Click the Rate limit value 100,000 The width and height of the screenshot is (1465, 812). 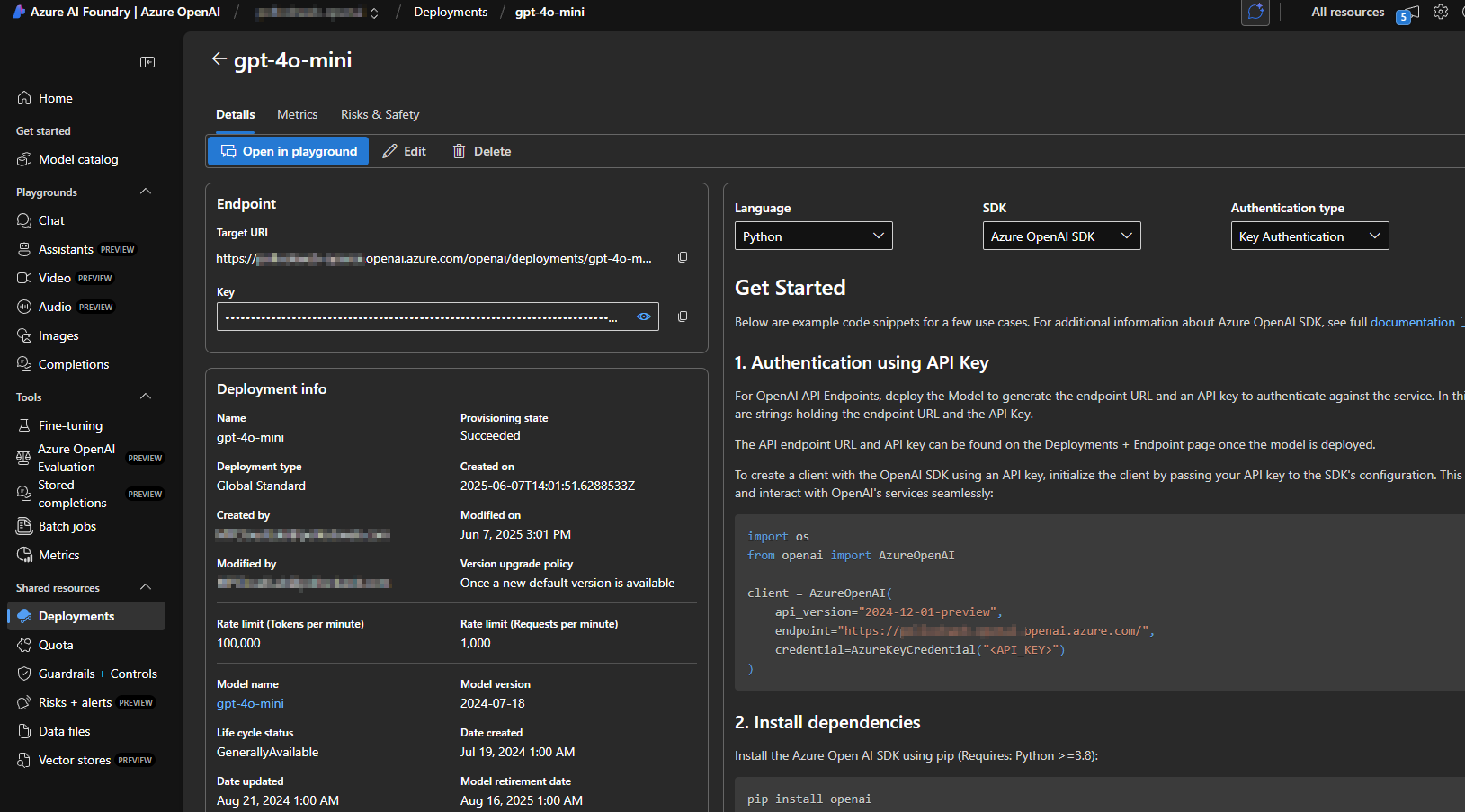[x=238, y=643]
